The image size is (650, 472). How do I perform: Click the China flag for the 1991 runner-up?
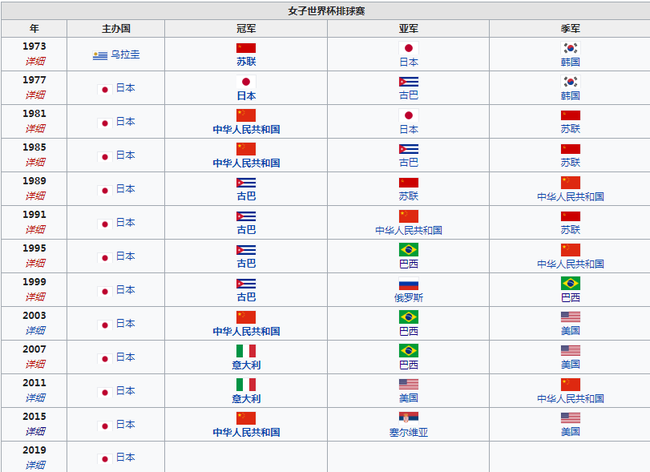click(408, 216)
